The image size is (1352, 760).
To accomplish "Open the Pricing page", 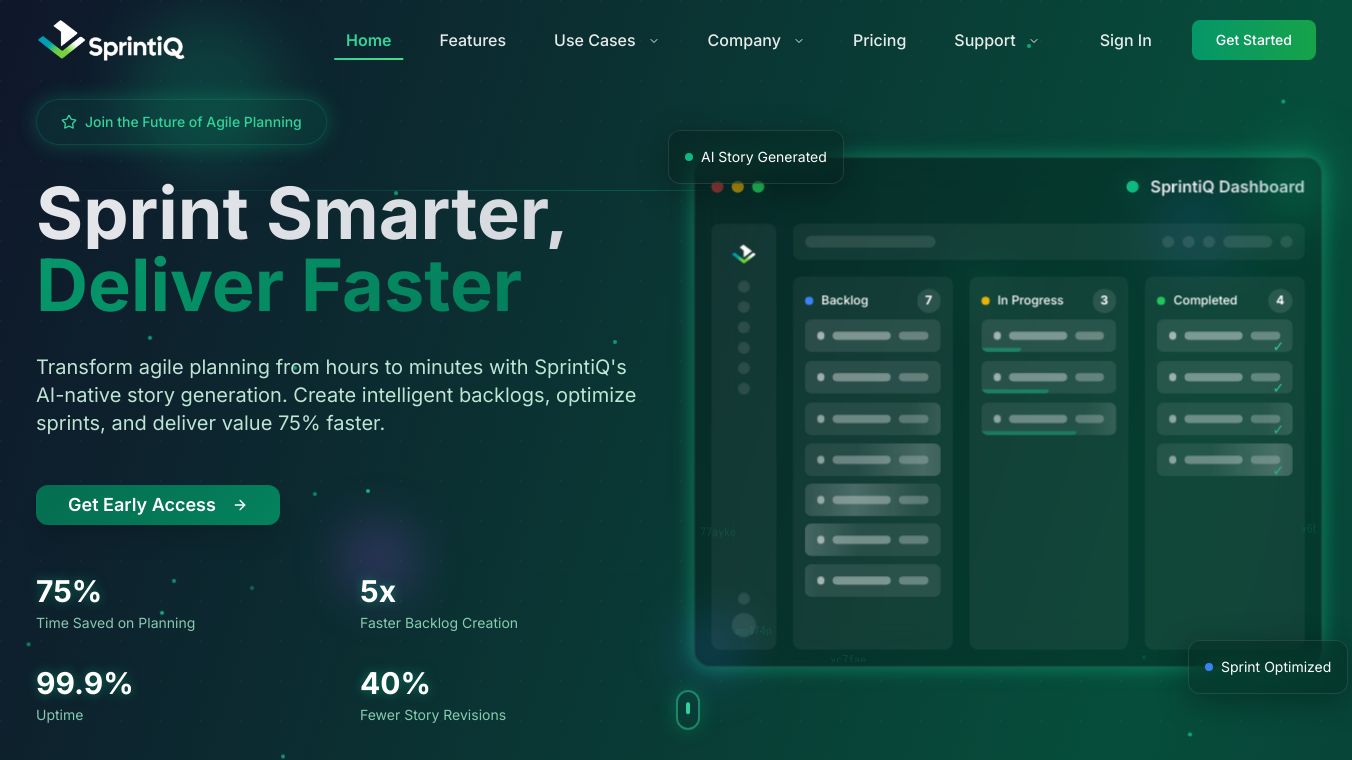I will (879, 40).
